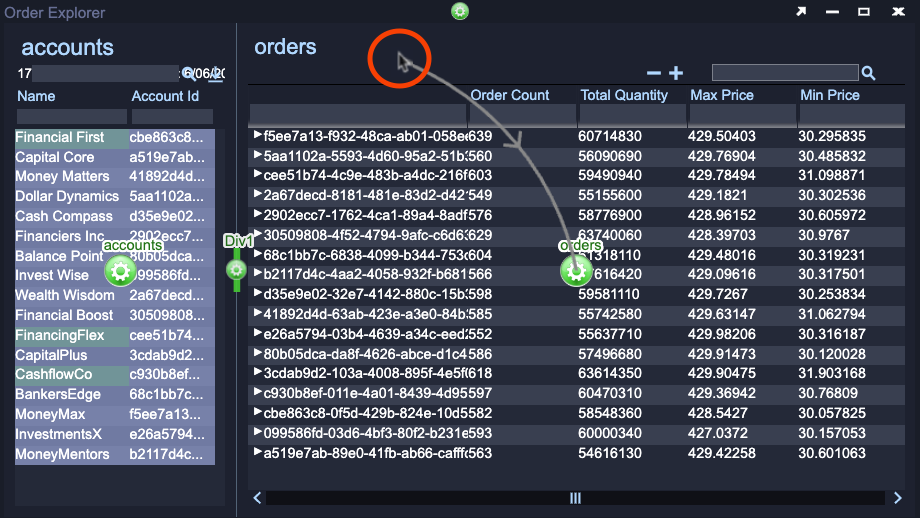Expand the order row starting 2a67decd
The image size is (920, 518).
point(257,194)
